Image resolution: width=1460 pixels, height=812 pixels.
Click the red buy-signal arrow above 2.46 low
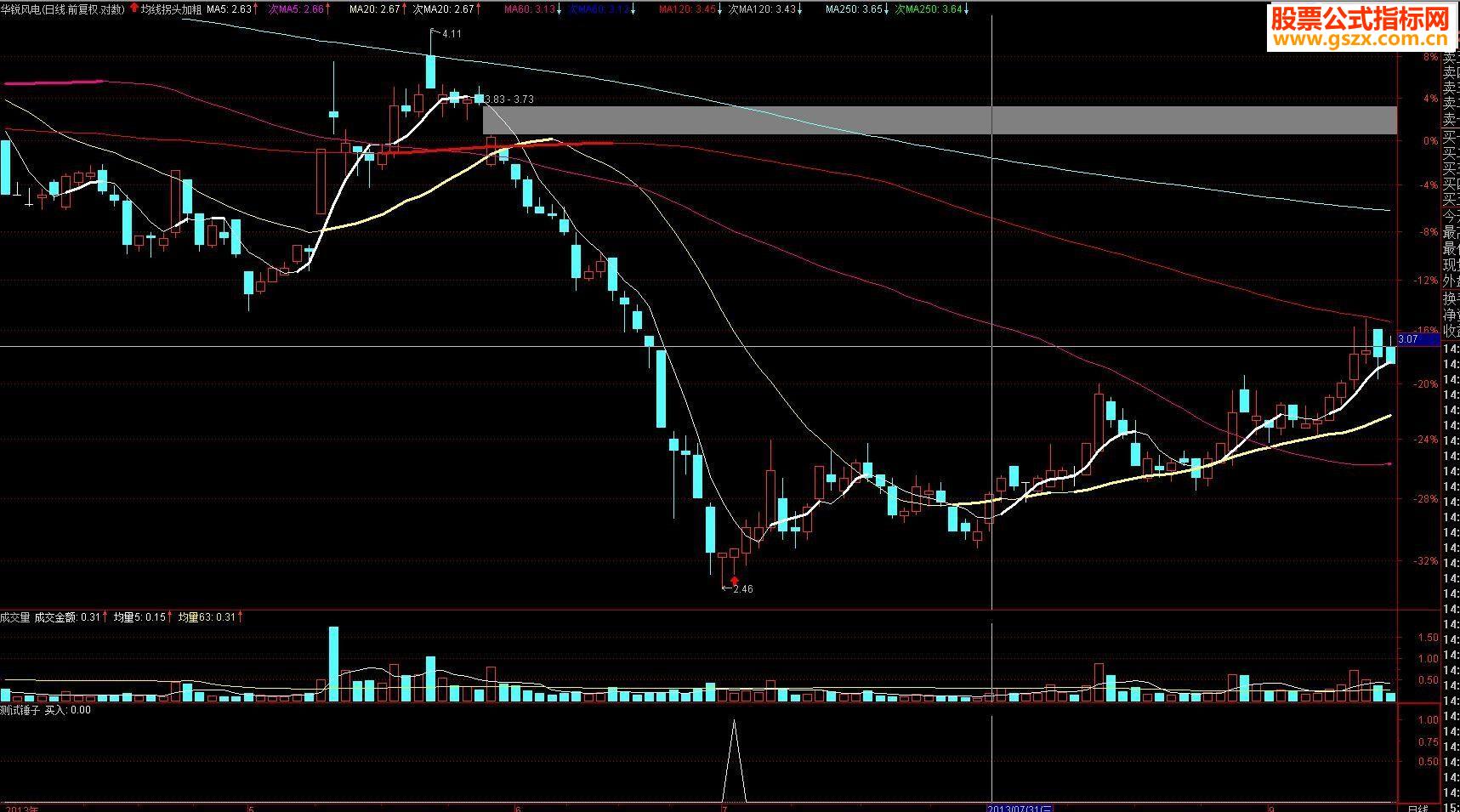coord(735,579)
